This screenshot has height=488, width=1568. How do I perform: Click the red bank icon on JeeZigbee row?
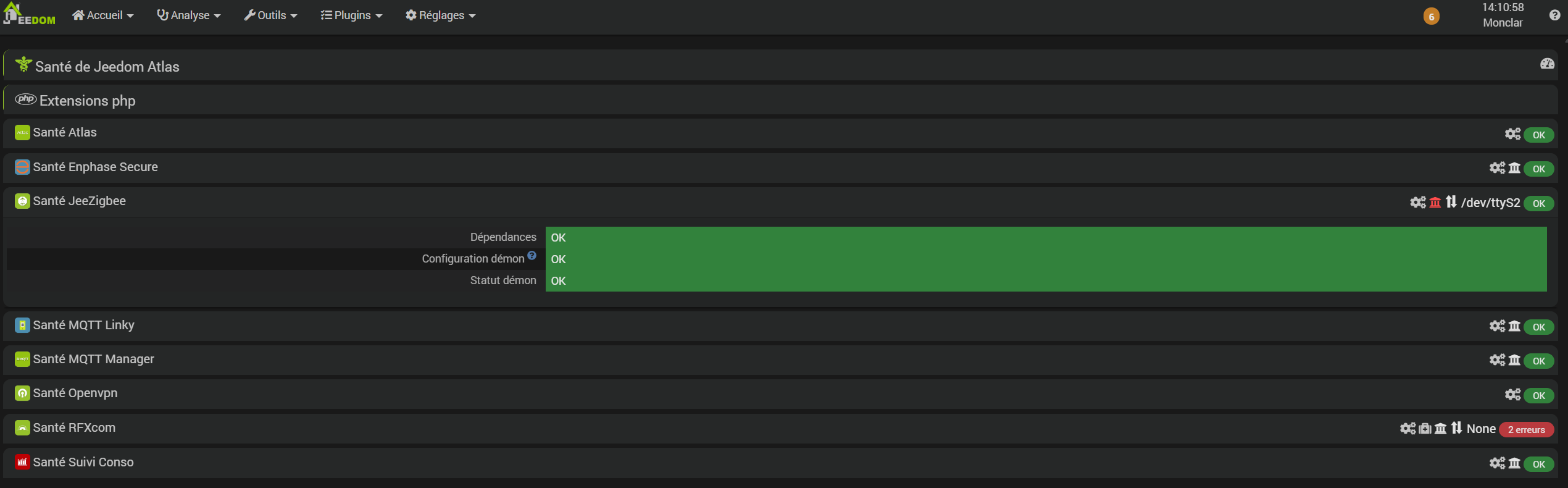click(1435, 202)
